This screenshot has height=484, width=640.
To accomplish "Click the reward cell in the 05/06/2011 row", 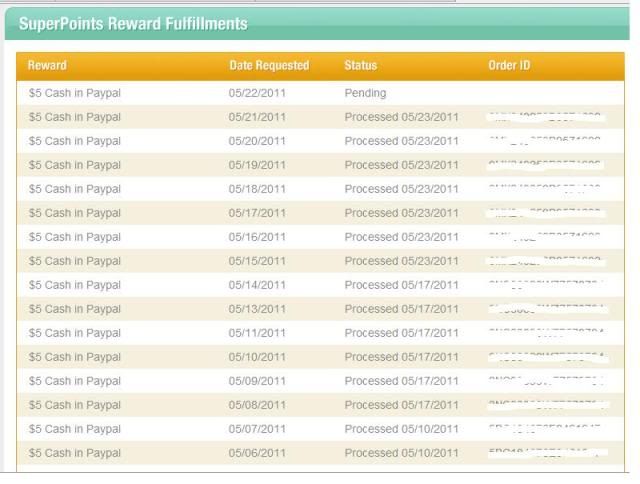I will tap(75, 453).
